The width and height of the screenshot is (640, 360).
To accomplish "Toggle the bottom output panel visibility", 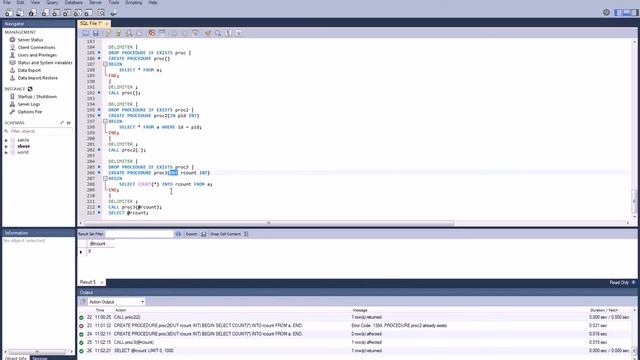I will point(626,13).
